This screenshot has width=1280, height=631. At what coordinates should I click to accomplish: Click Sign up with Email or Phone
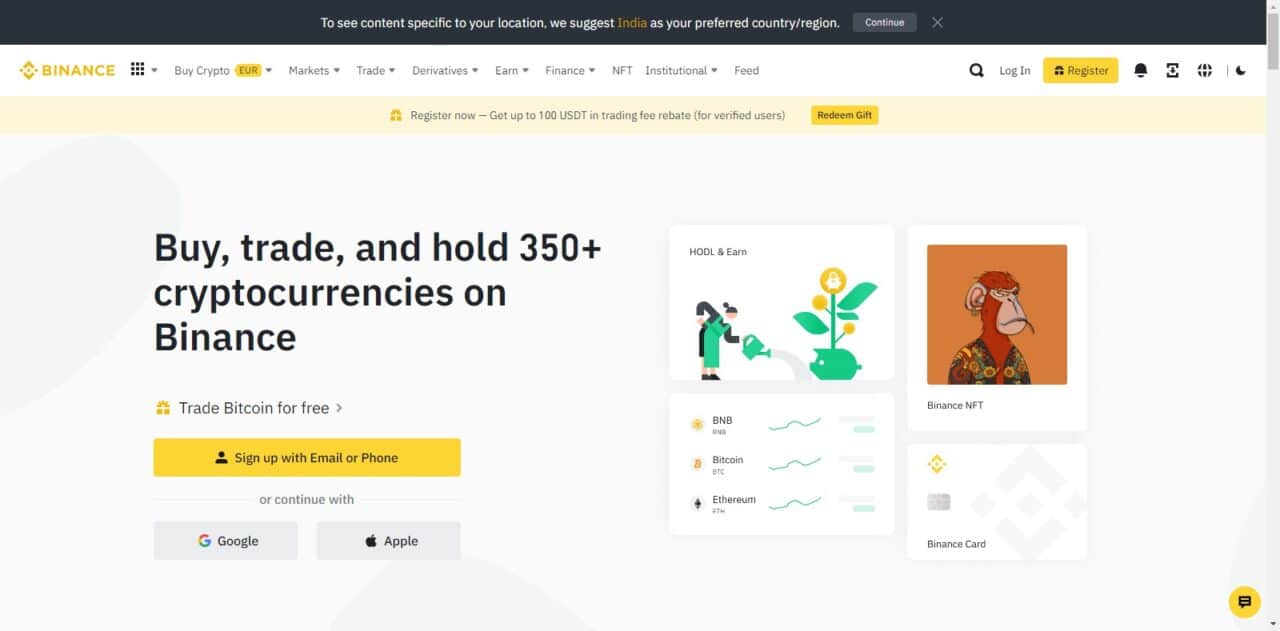(307, 457)
